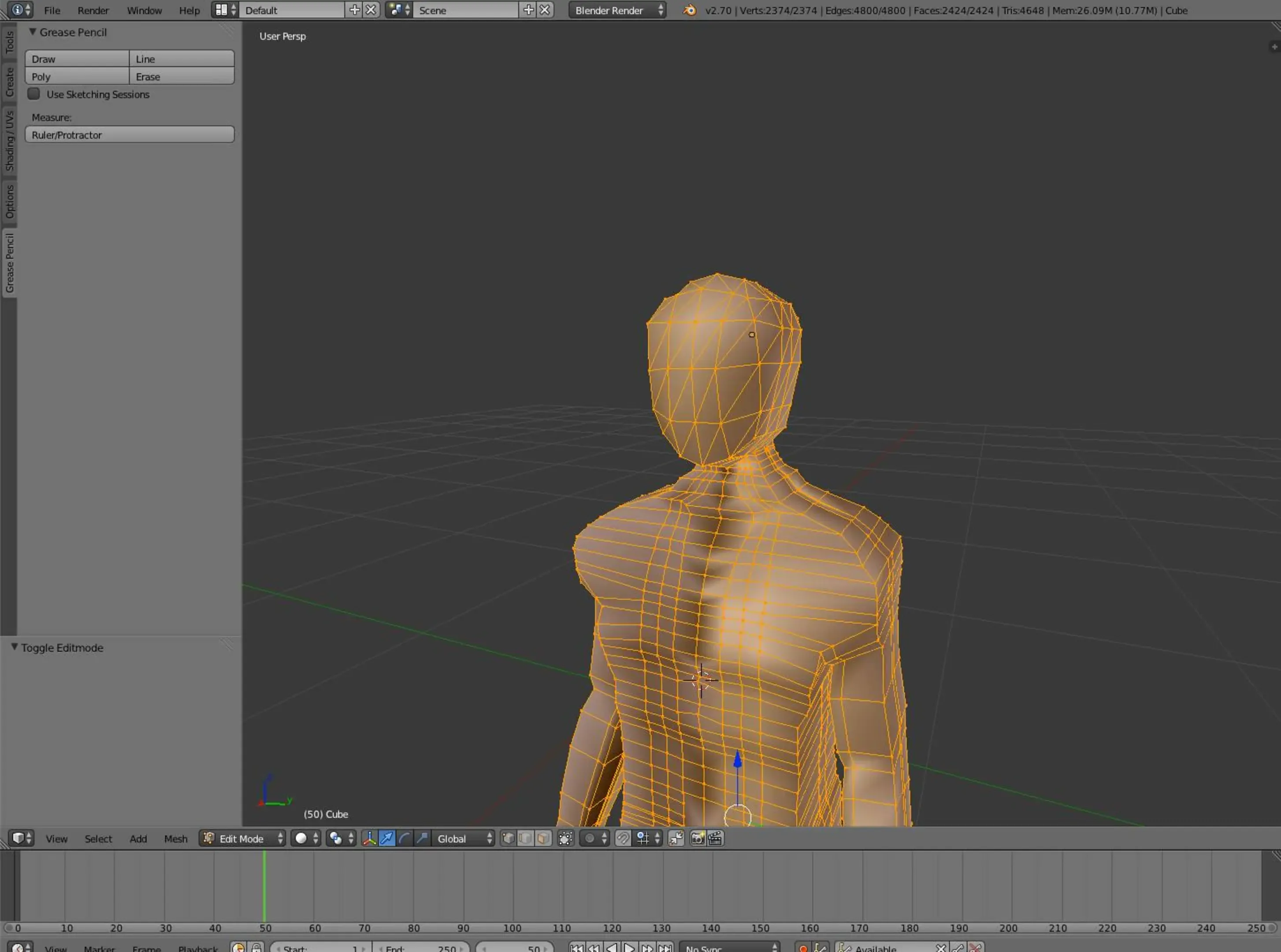Switch to face select mode icon
1281x952 pixels.
pyautogui.click(x=543, y=838)
